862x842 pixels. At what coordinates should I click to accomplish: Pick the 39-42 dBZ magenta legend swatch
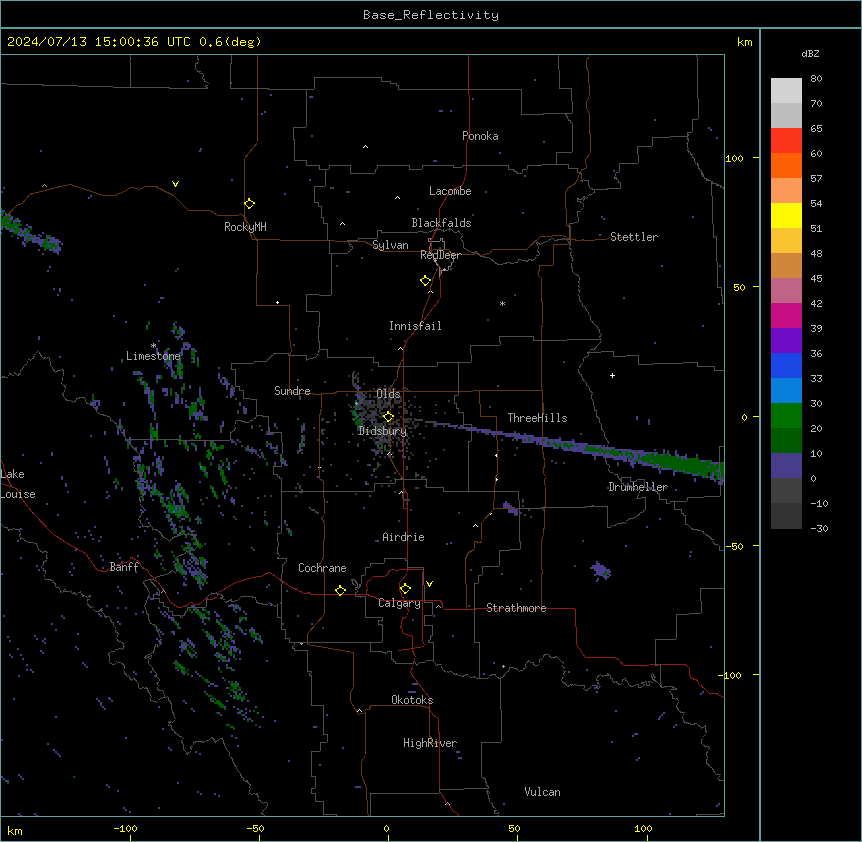click(x=786, y=315)
